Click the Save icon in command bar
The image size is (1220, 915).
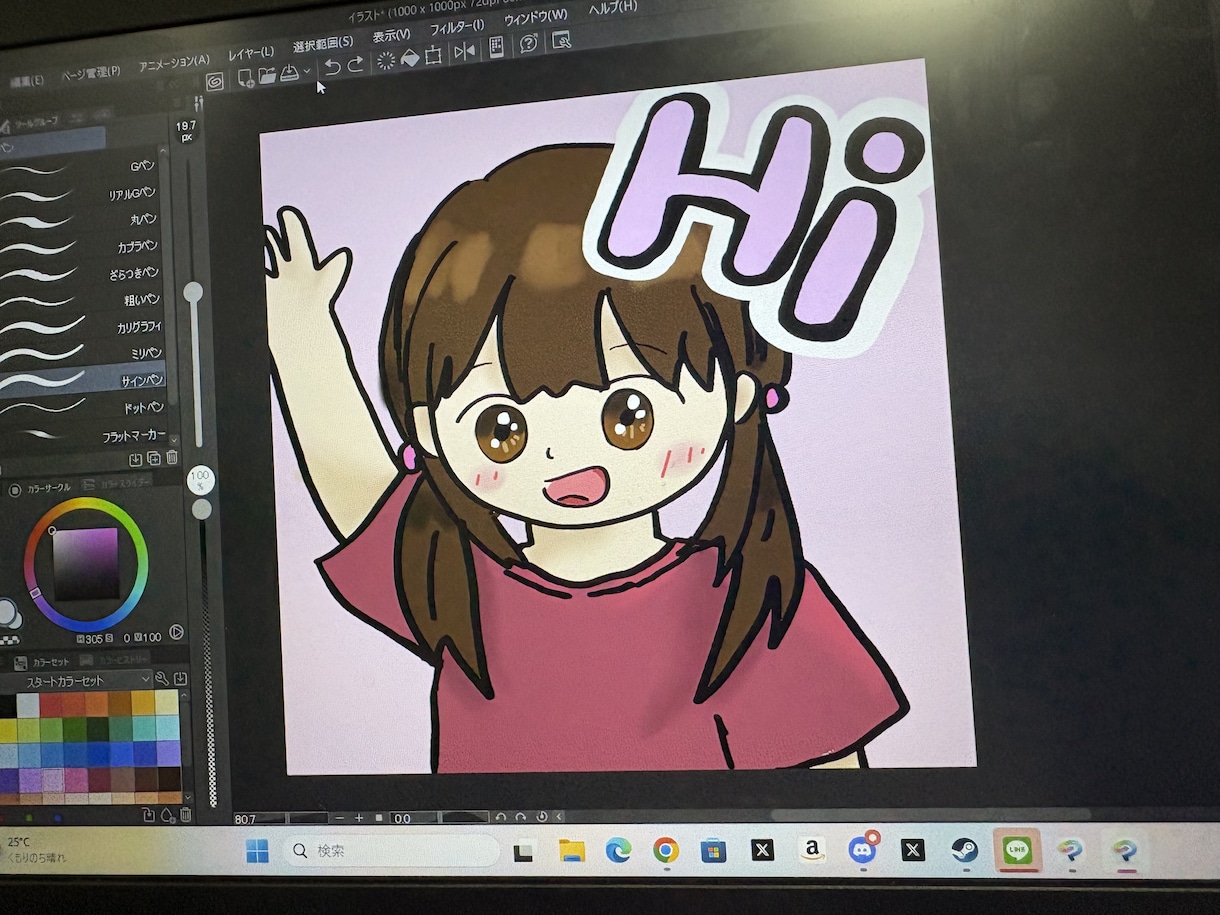(291, 73)
